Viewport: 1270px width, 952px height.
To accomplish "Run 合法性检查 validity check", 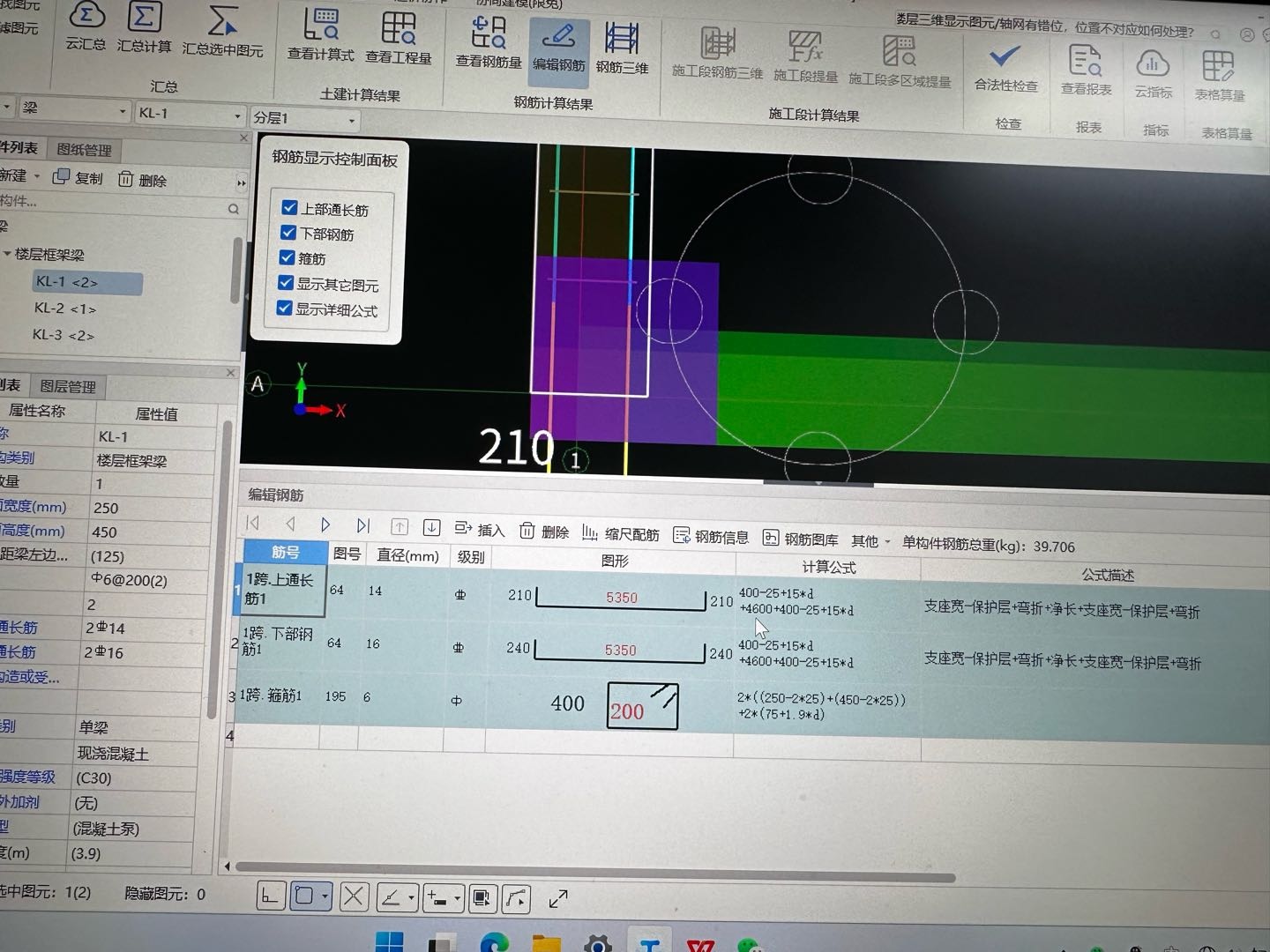I will pos(1005,68).
